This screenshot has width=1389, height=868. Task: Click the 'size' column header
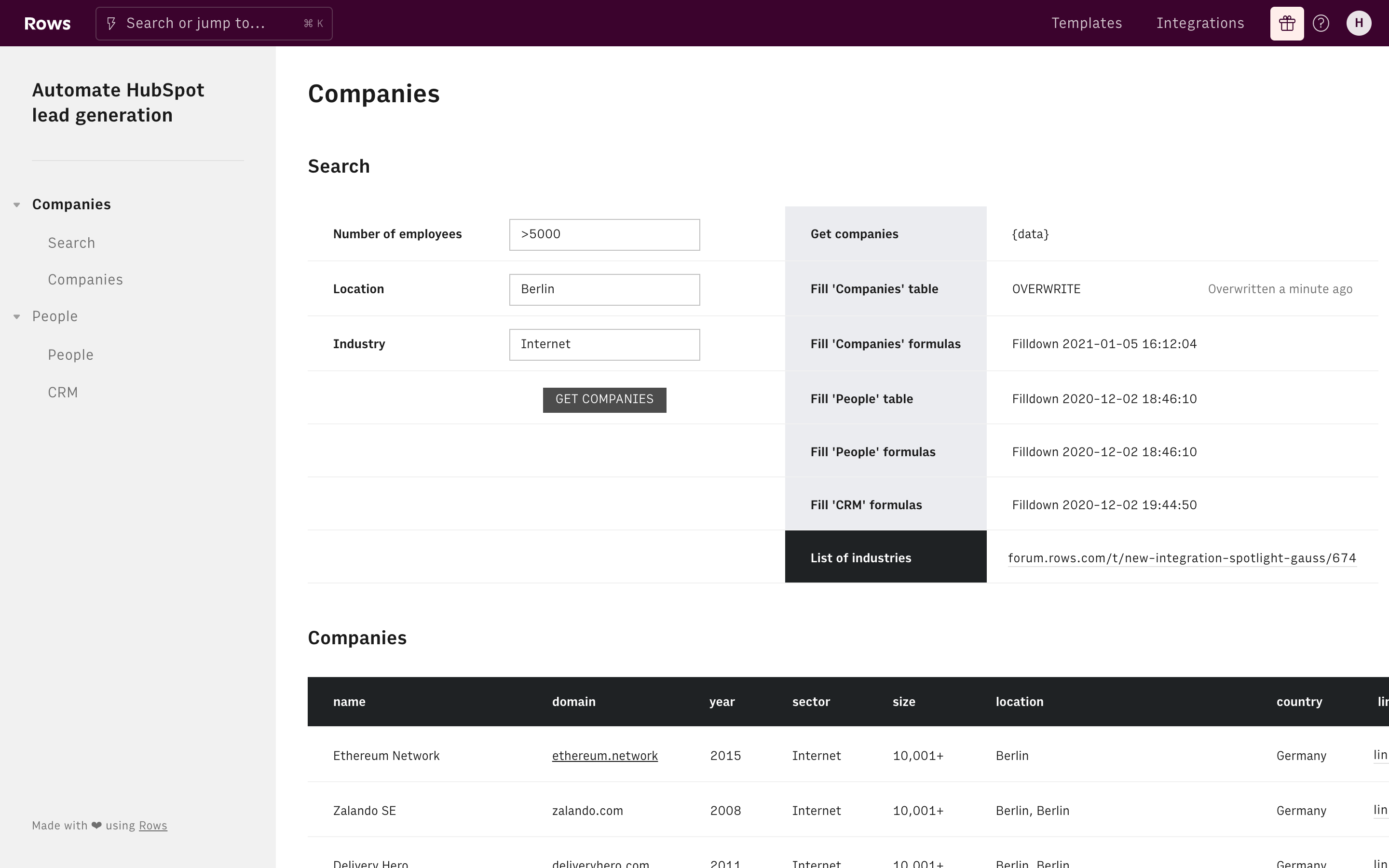pyautogui.click(x=903, y=702)
